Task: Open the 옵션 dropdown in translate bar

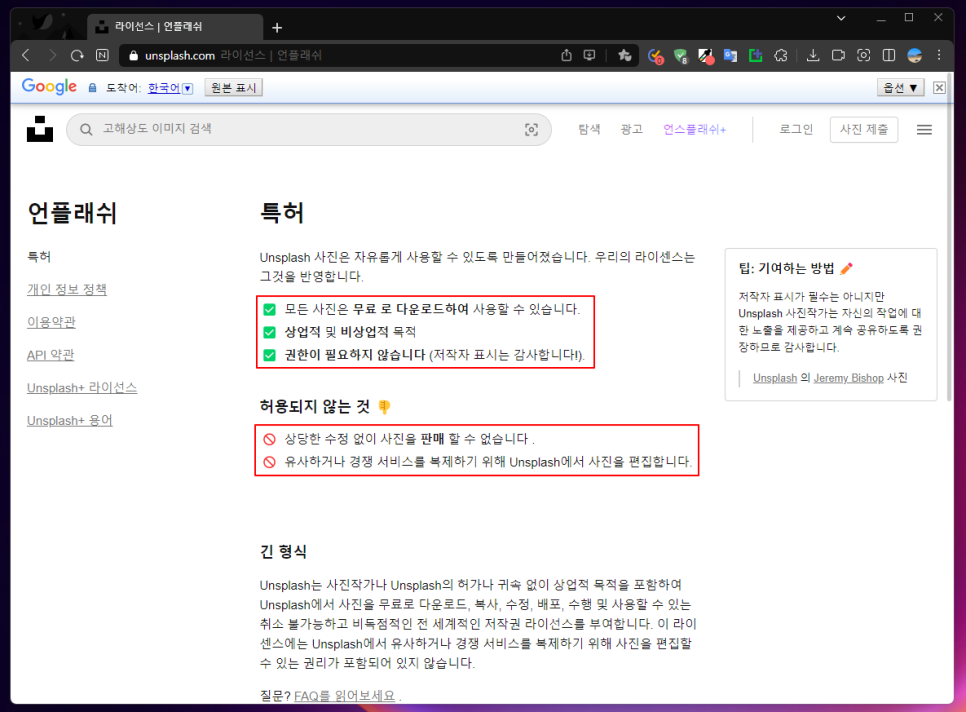Action: click(901, 87)
